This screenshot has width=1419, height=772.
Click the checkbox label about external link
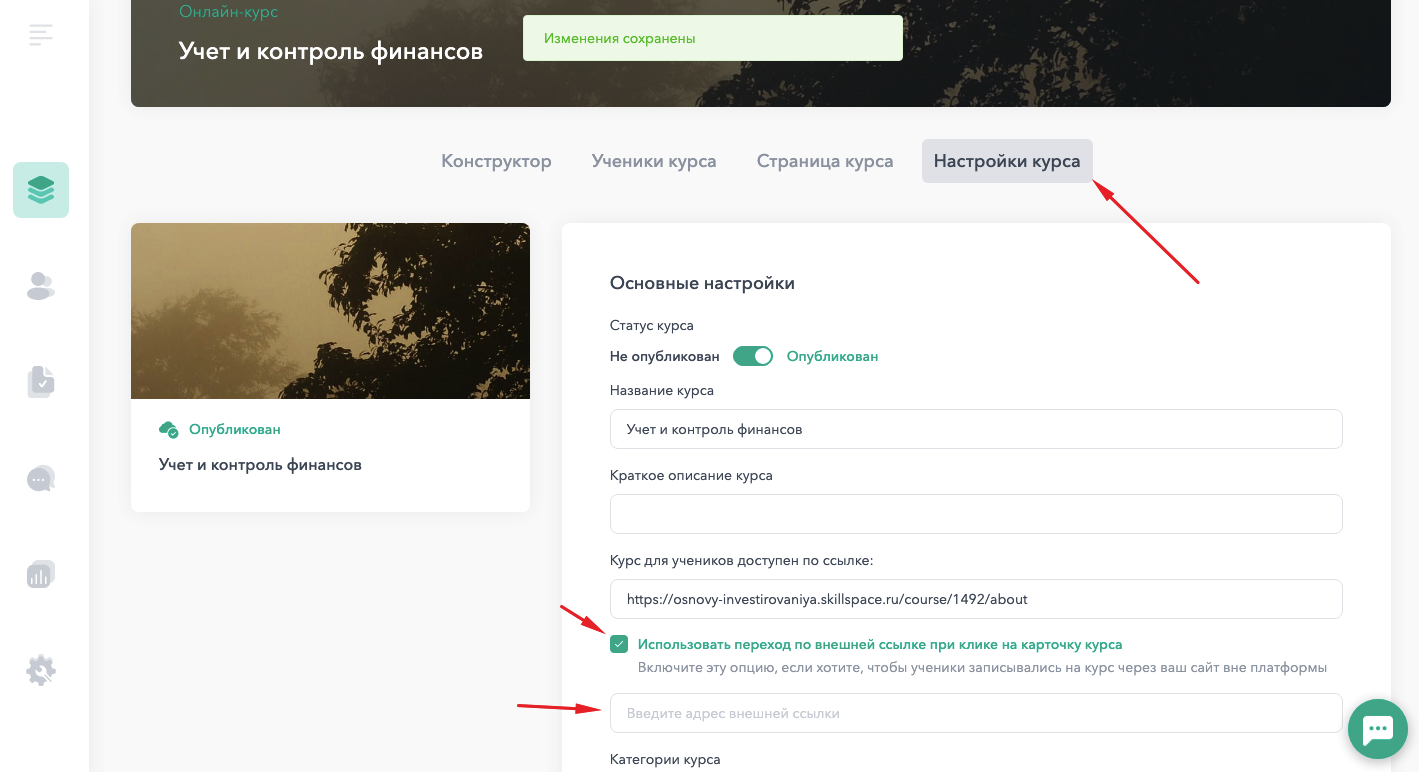(880, 644)
